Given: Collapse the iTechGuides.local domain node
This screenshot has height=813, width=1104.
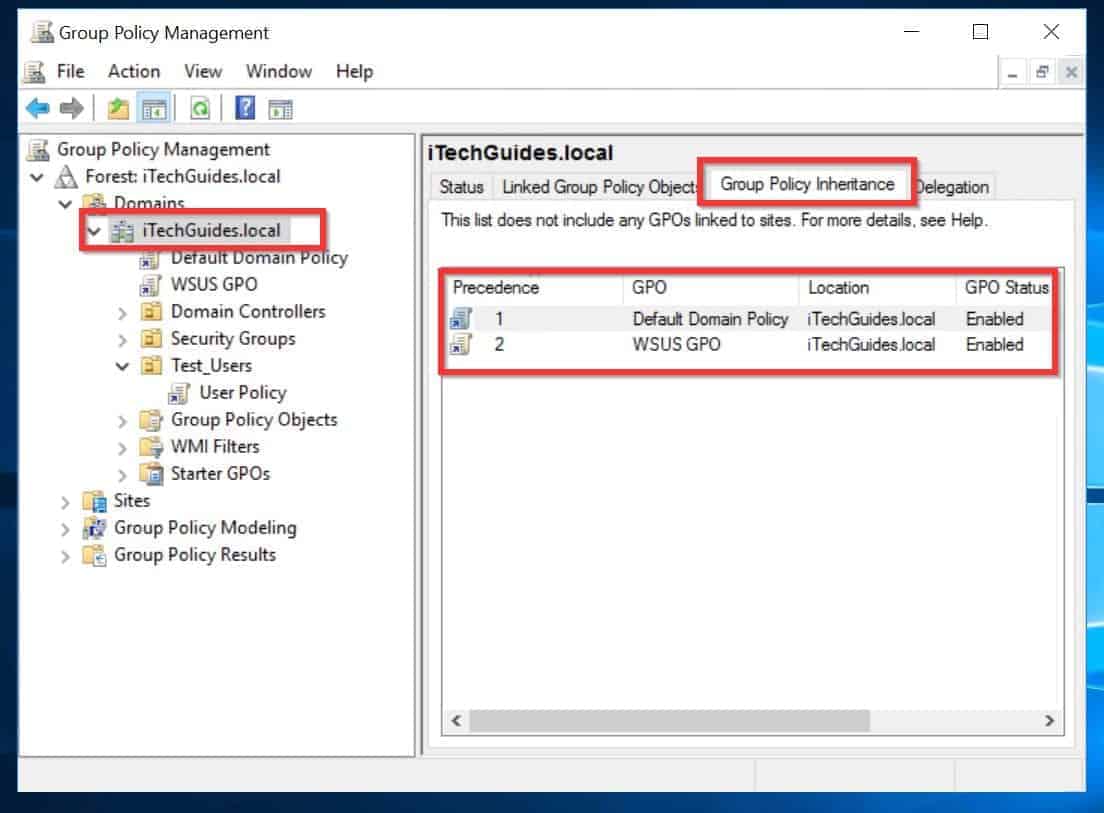Looking at the screenshot, I should pos(93,230).
